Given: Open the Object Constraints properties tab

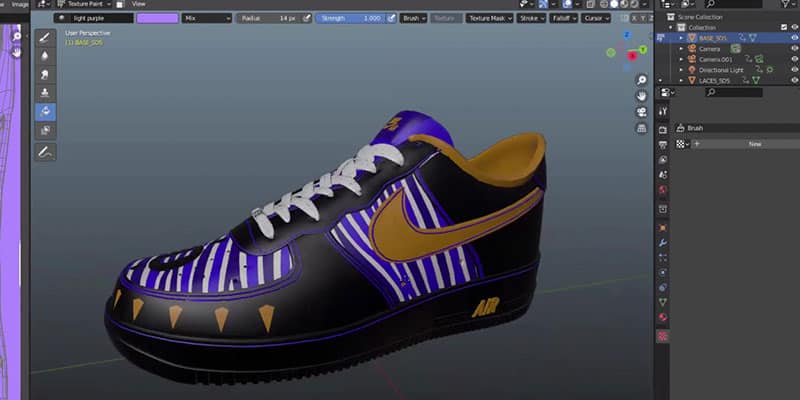Looking at the screenshot, I should (663, 287).
